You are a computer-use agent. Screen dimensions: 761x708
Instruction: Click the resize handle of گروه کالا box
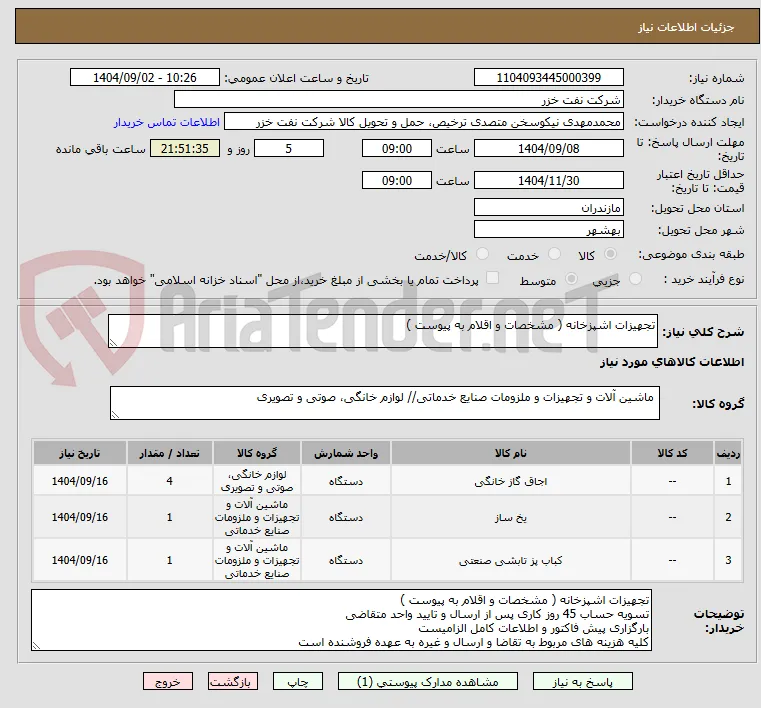115,414
